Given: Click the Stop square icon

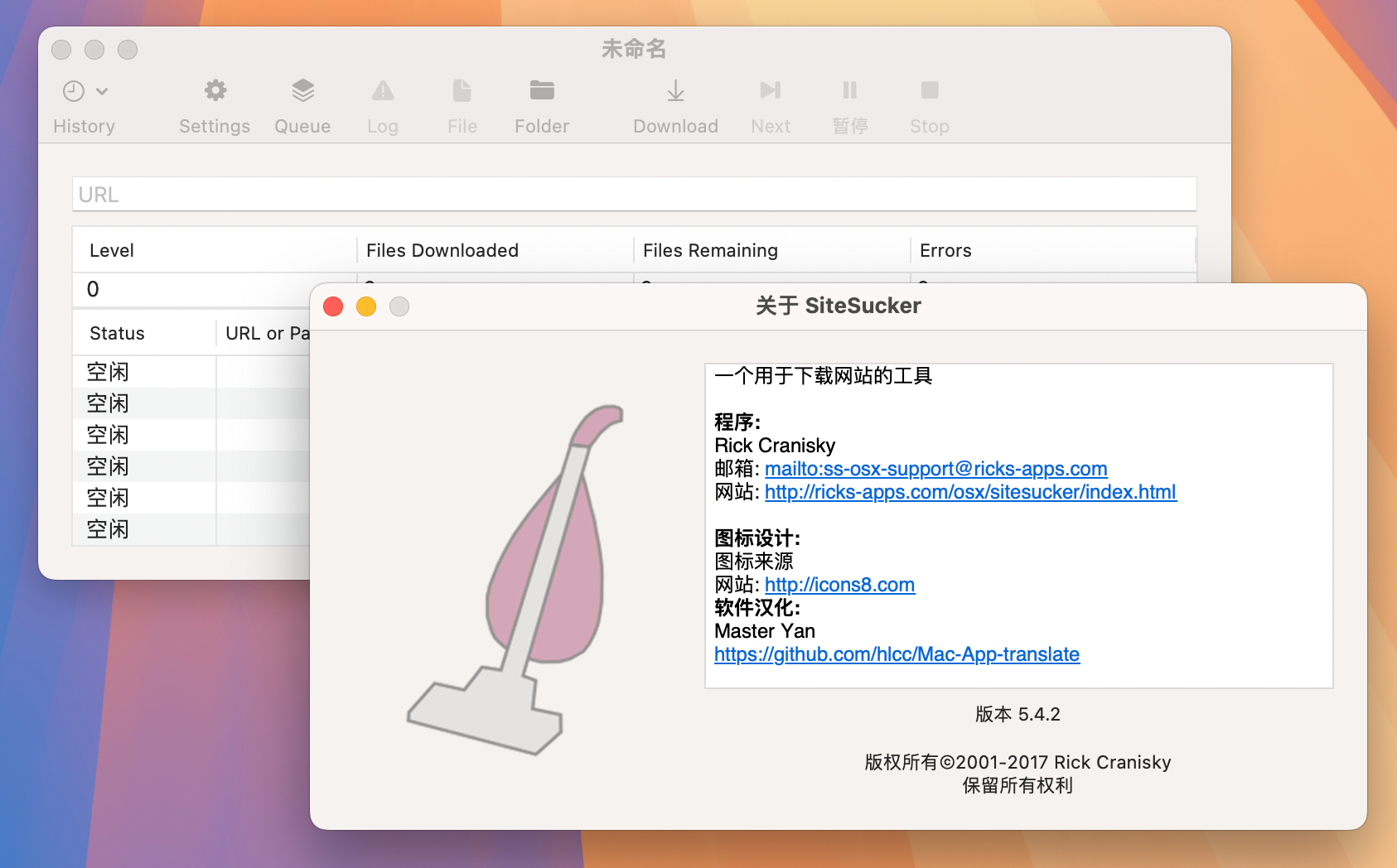Looking at the screenshot, I should point(930,90).
